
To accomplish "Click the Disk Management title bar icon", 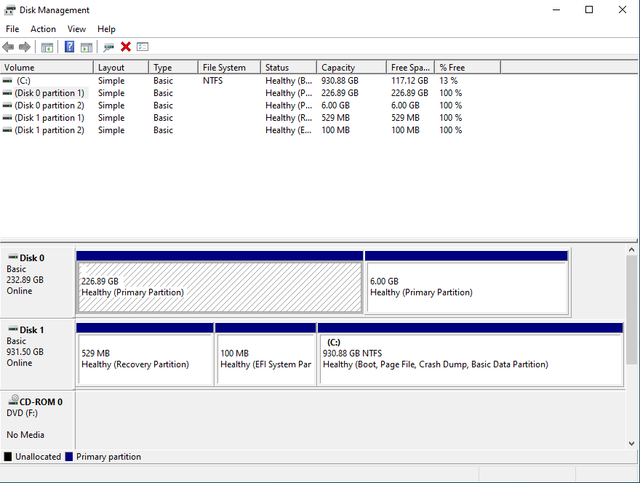I will (10, 10).
